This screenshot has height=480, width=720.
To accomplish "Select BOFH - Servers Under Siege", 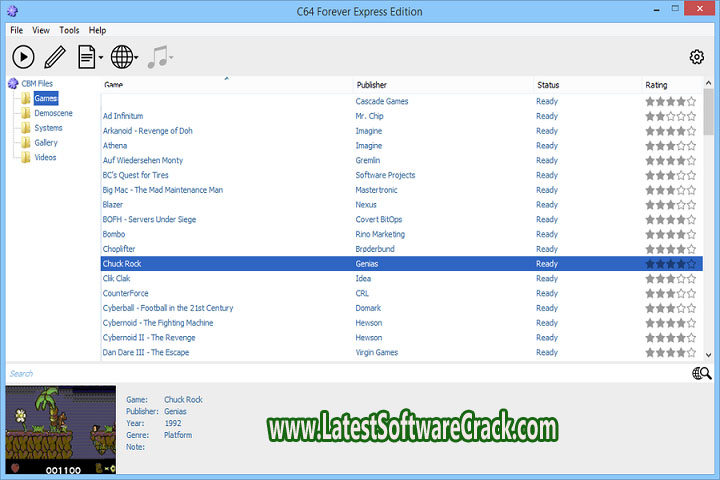I will (402, 219).
